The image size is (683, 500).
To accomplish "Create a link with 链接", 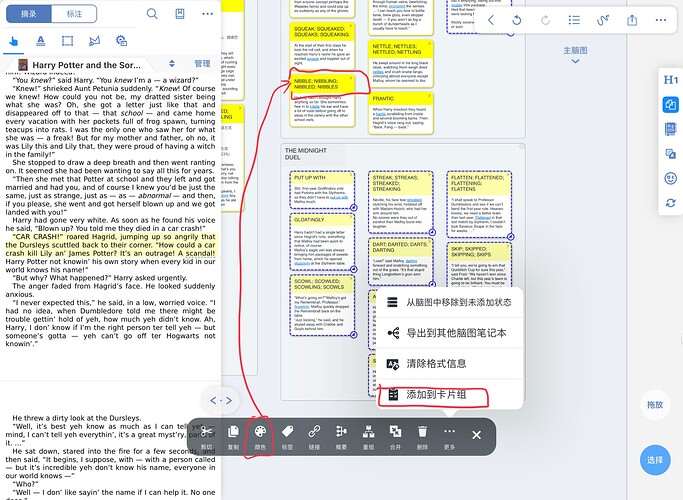I will click(x=314, y=437).
